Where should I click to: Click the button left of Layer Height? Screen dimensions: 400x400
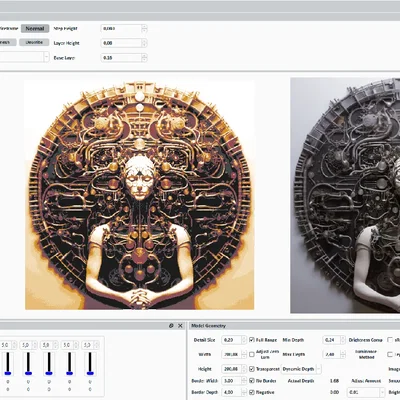[x=34, y=42]
